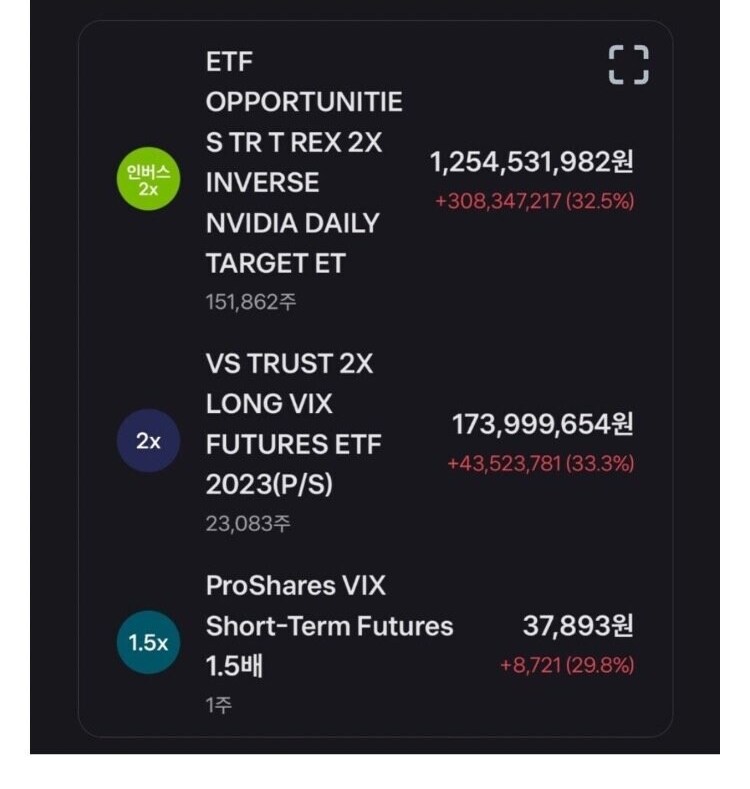Click the 2023(P/S) text line
The width and height of the screenshot is (750, 789).
tap(268, 484)
